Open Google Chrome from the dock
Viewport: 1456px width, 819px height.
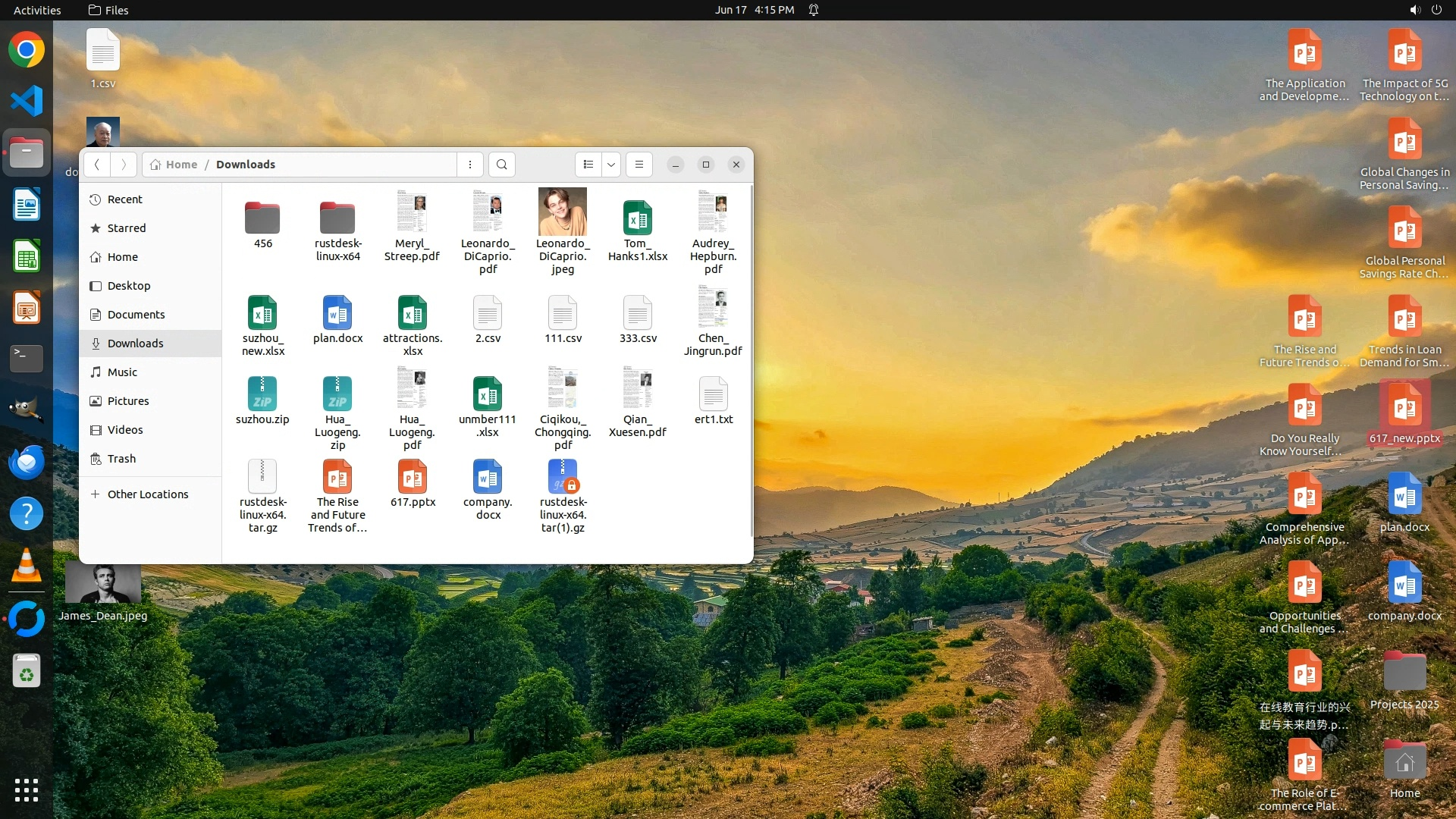click(27, 50)
